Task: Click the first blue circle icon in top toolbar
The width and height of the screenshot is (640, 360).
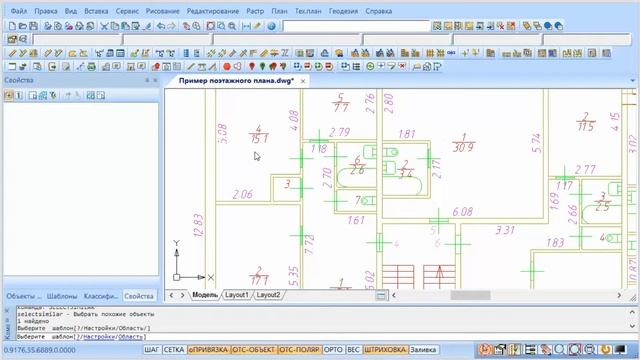Action: coord(548,26)
